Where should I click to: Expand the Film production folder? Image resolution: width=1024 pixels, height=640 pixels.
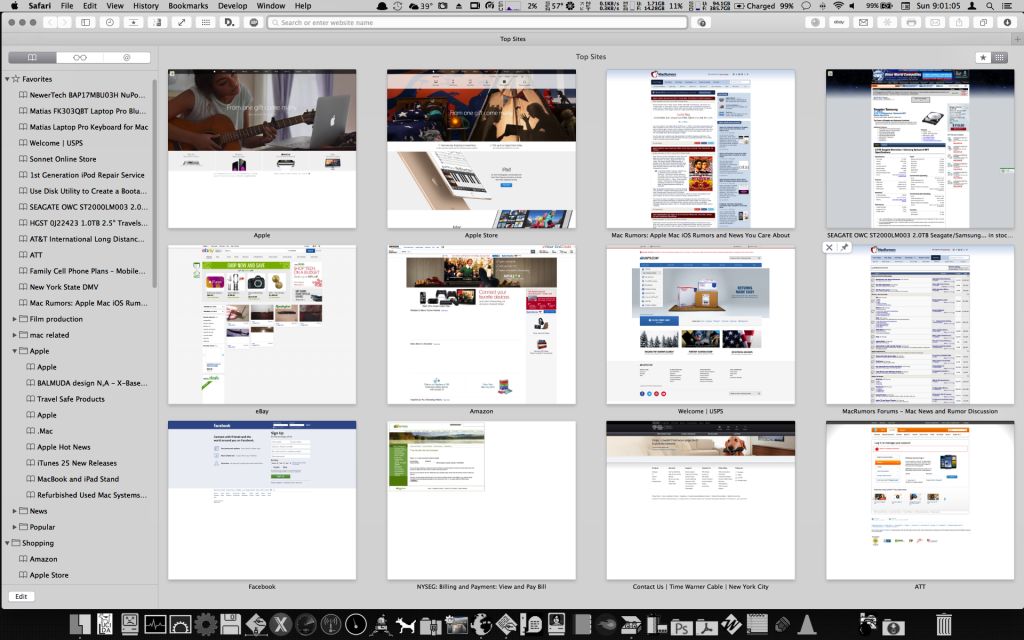(x=14, y=319)
